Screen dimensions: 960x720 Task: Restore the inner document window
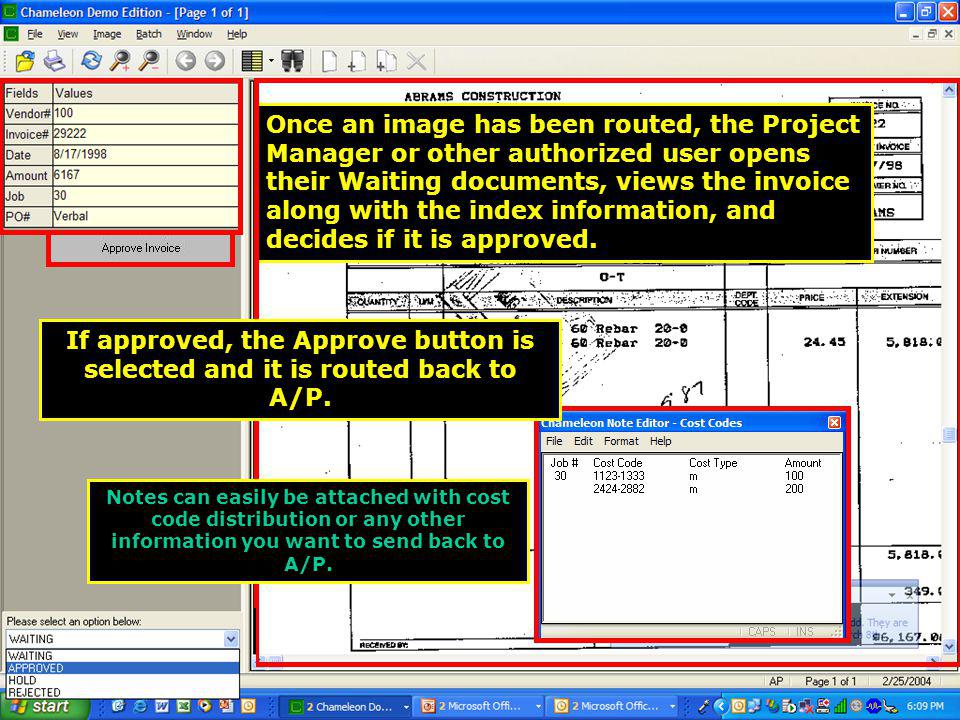[932, 34]
